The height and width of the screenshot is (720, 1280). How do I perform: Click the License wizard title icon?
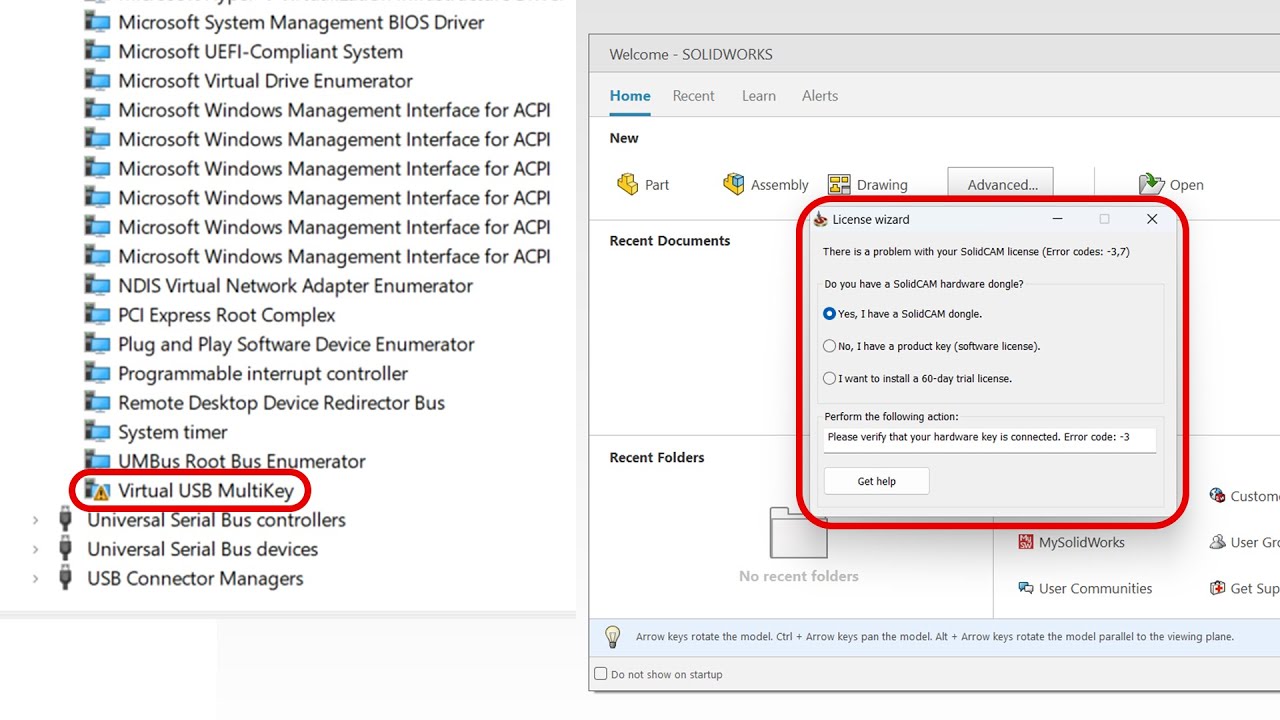click(821, 219)
